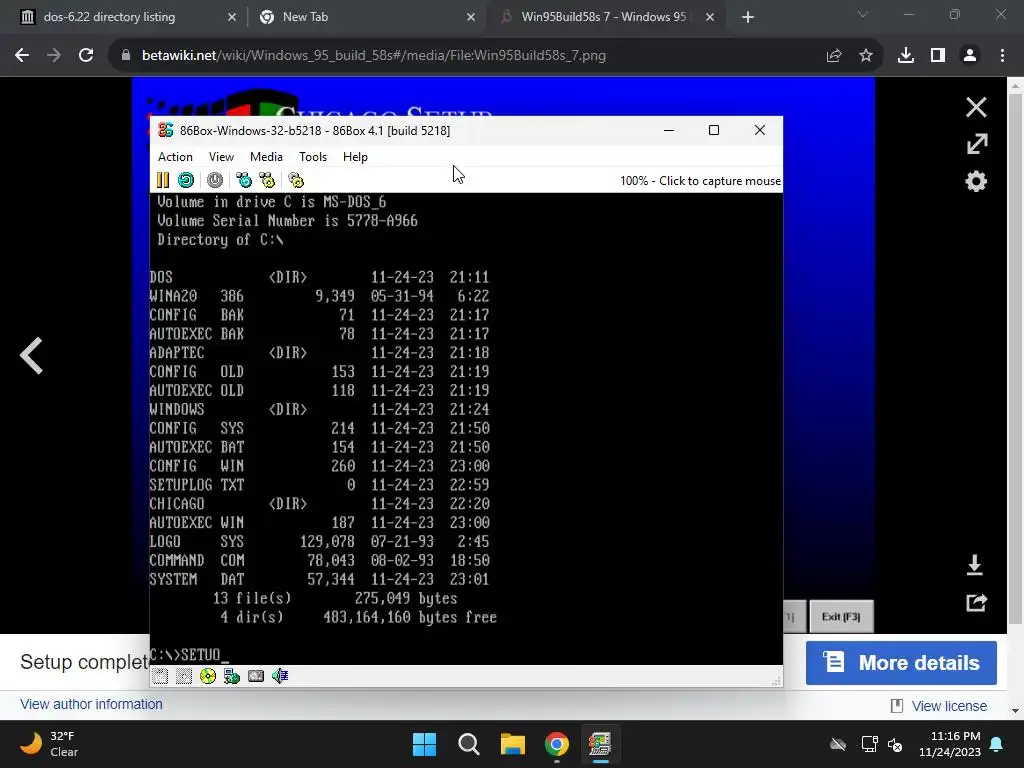Go back in the browser
Image resolution: width=1024 pixels, height=768 pixels.
click(22, 56)
